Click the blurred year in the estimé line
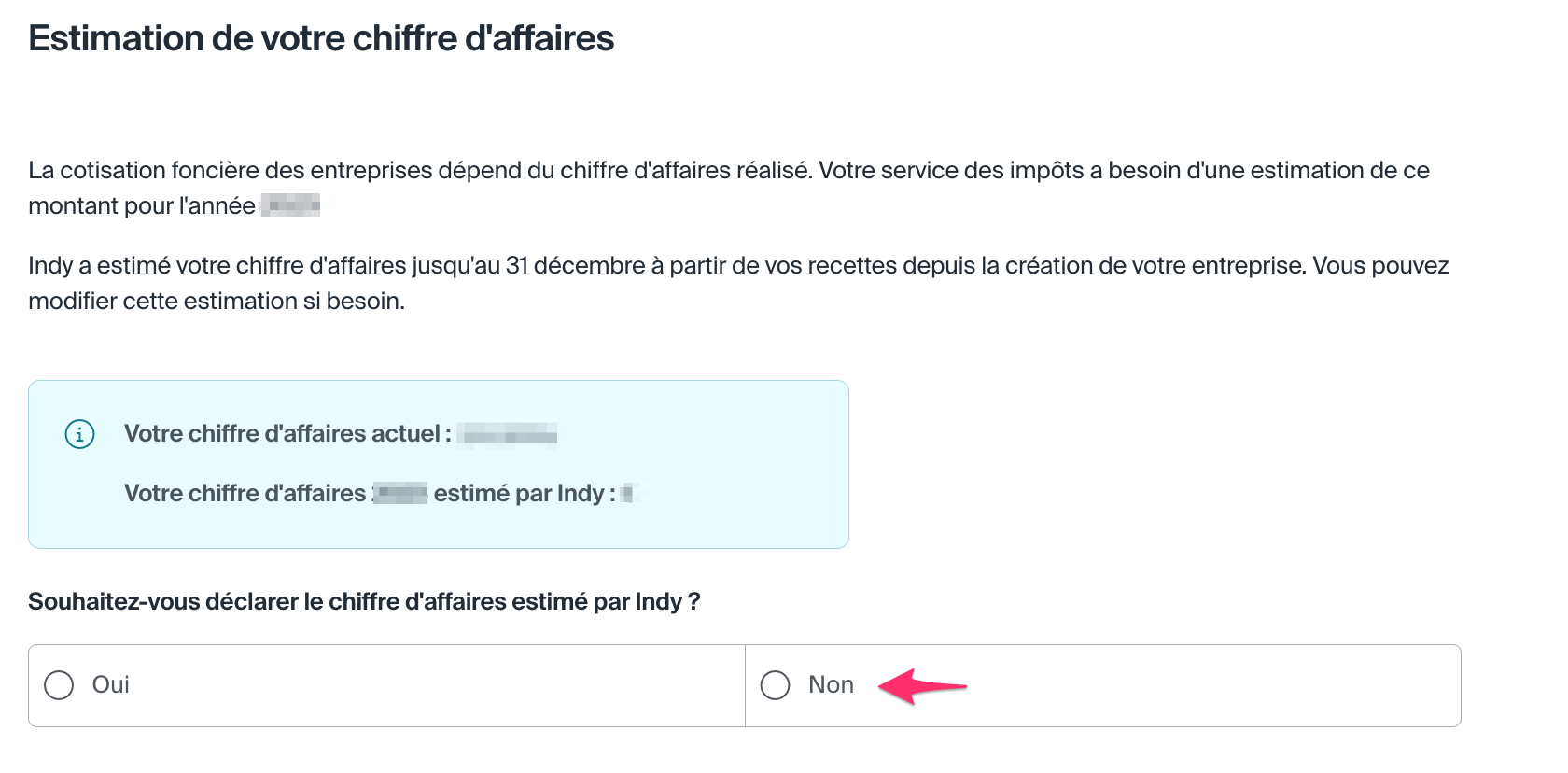Viewport: 1568px width, 773px height. pos(400,493)
